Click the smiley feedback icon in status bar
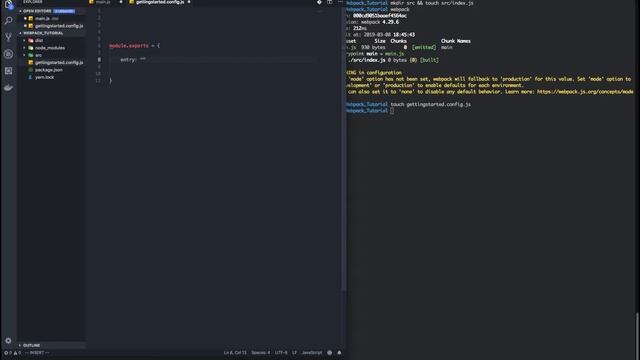This screenshot has height=360, width=640. coord(329,353)
